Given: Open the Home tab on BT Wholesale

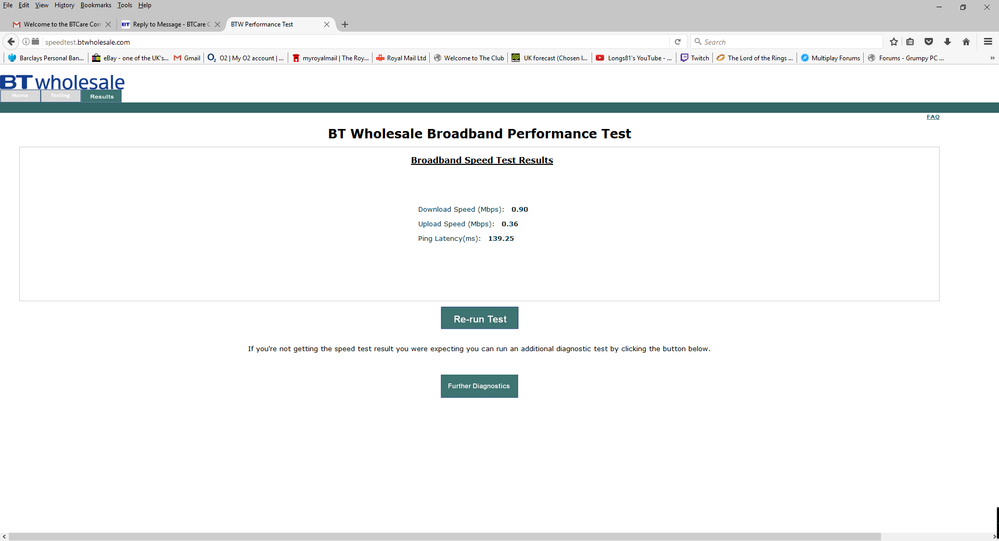Looking at the screenshot, I should tap(20, 96).
